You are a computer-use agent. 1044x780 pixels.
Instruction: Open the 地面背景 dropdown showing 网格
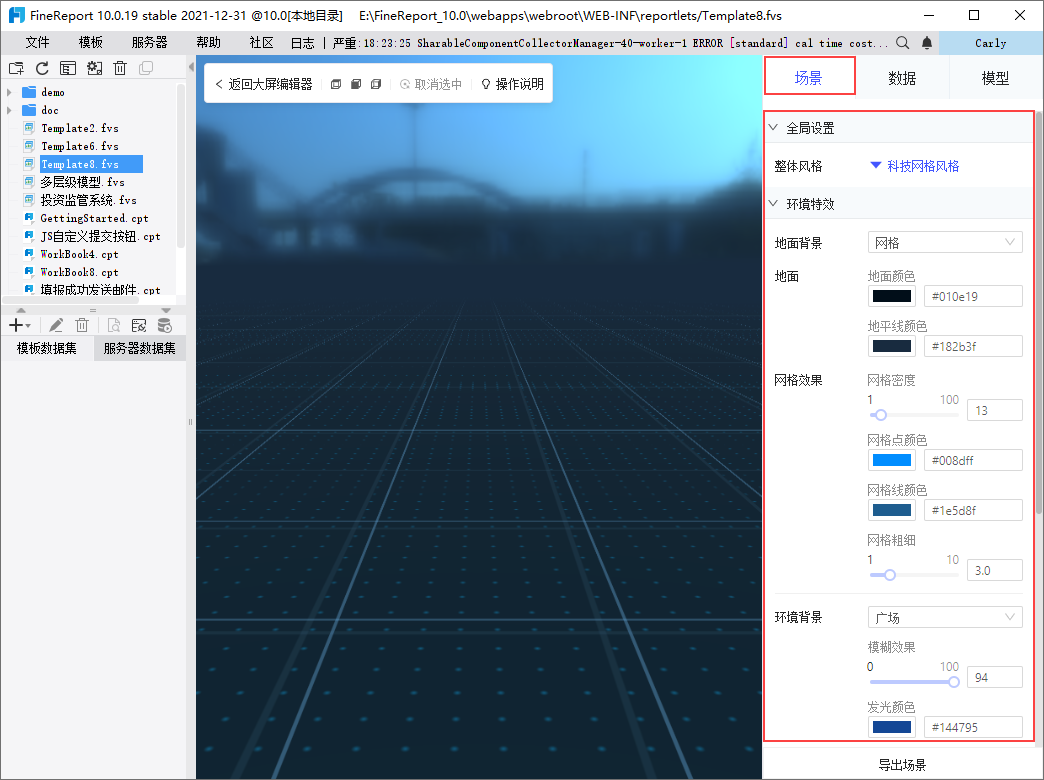945,243
